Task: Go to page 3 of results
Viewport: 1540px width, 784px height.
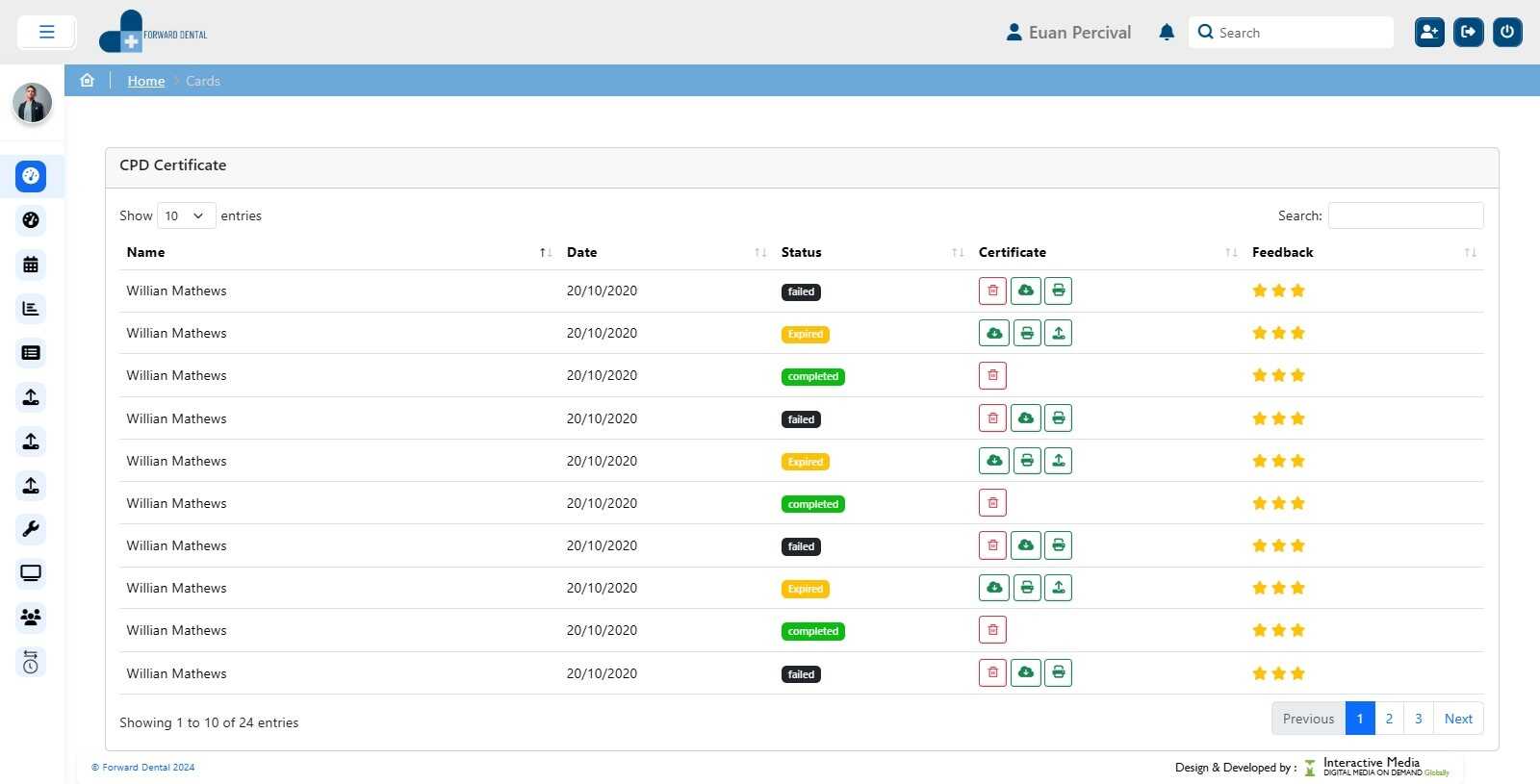Action: (x=1418, y=719)
